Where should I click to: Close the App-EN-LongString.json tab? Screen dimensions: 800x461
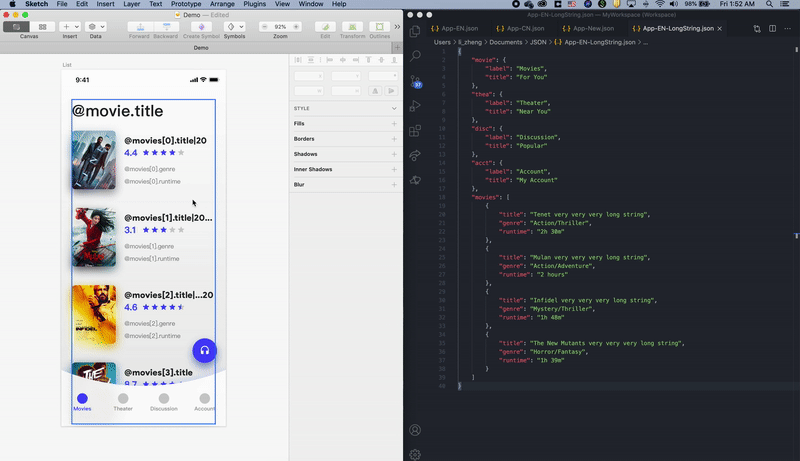[719, 29]
